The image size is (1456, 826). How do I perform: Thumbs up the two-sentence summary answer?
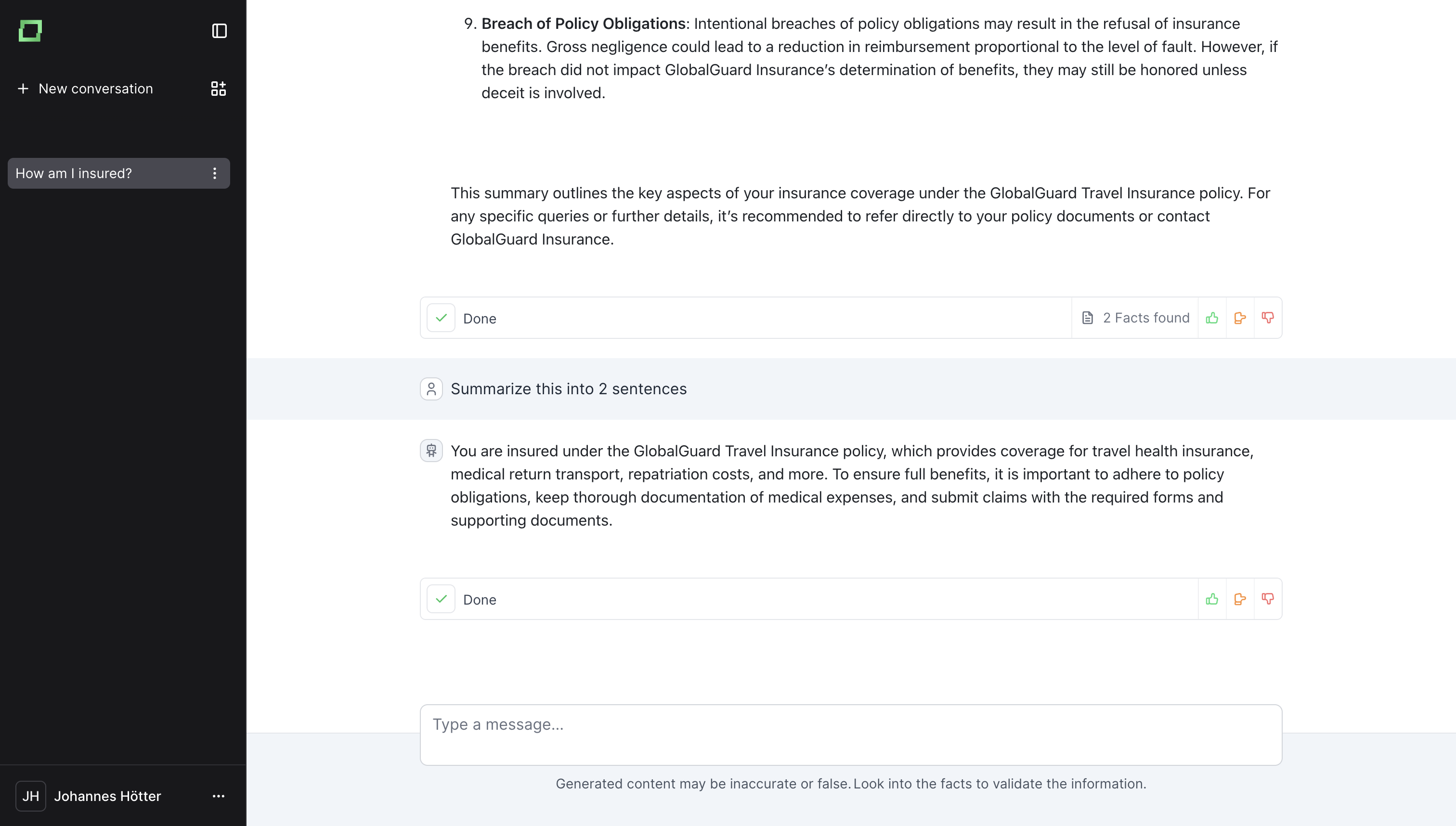point(1212,599)
